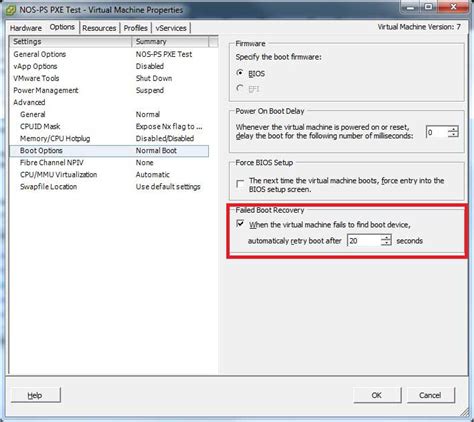This screenshot has width=474, height=422.
Task: Click the retry boot seconds field
Action: click(x=364, y=240)
